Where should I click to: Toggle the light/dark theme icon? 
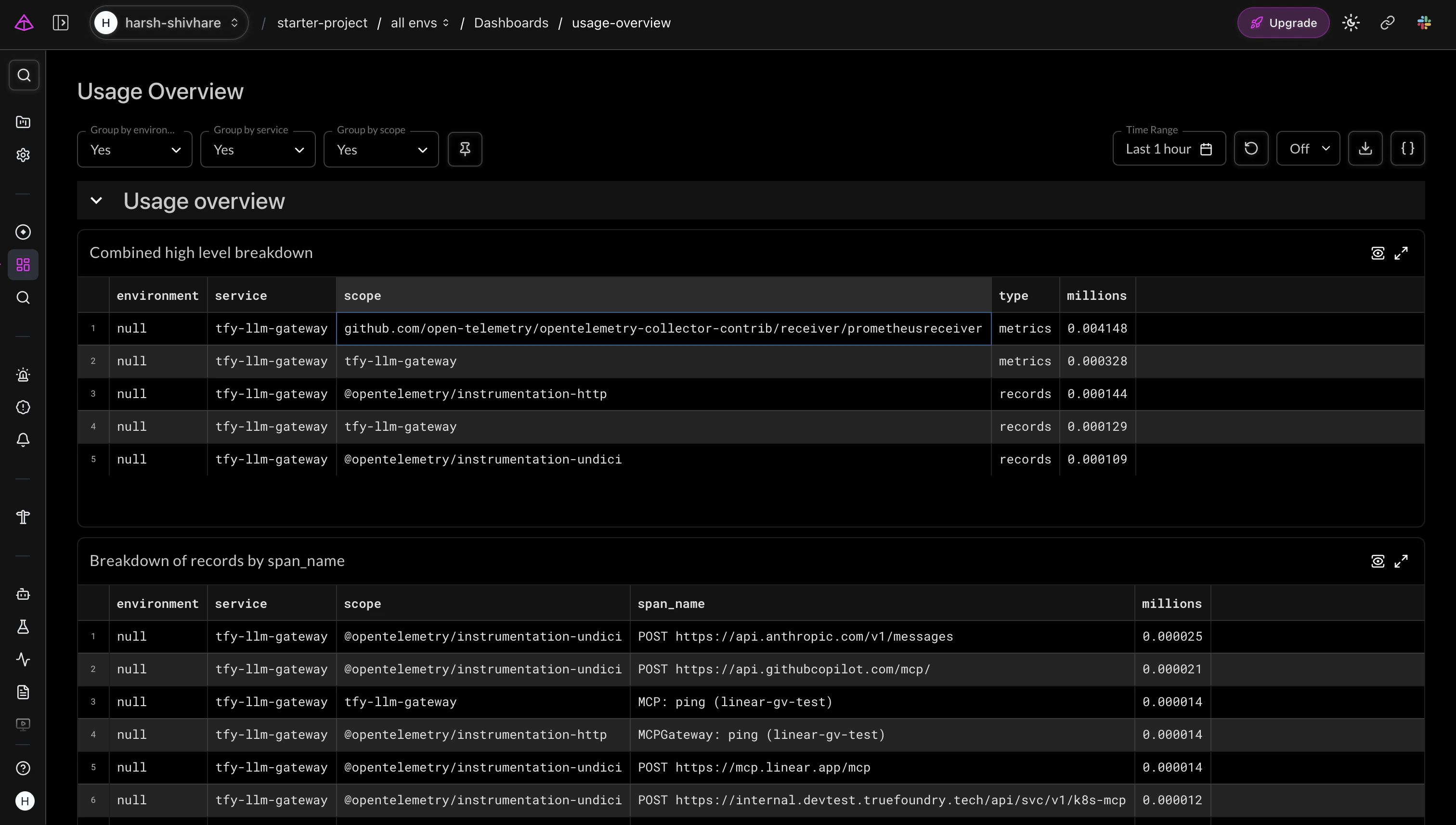click(x=1351, y=23)
